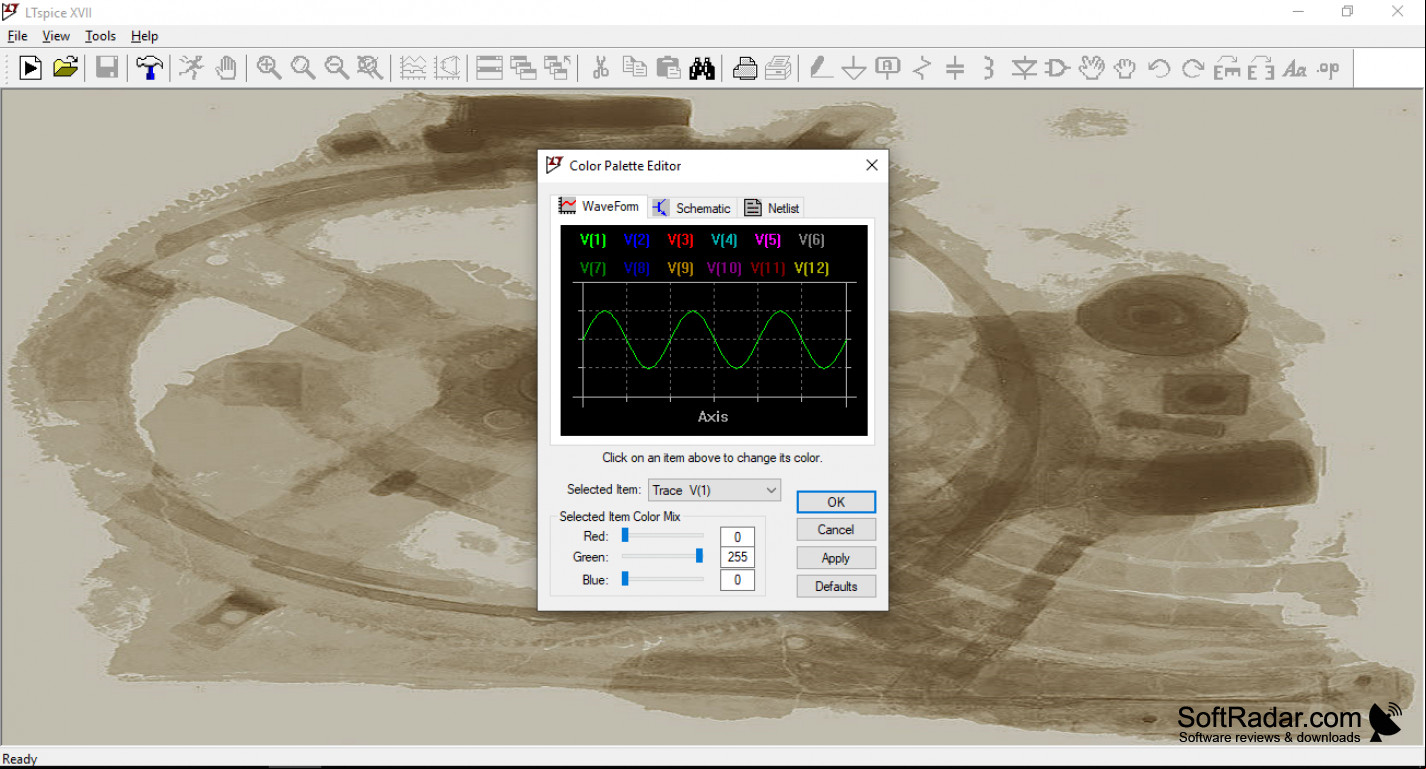This screenshot has width=1426, height=769.
Task: Click the Find binoculars icon
Action: (x=702, y=68)
